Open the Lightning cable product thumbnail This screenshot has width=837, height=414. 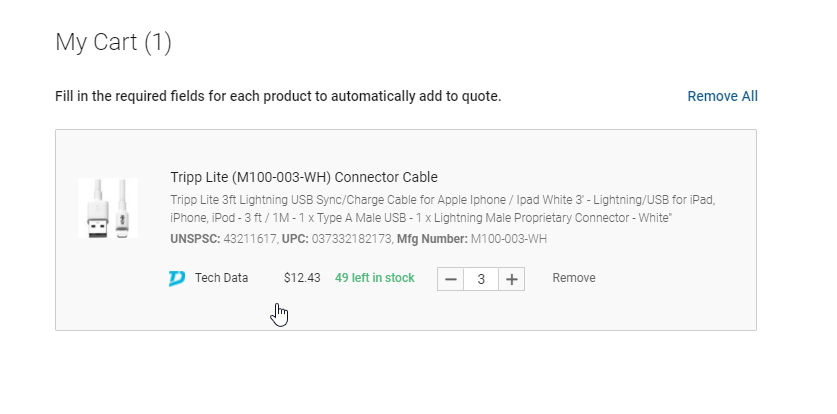[108, 208]
